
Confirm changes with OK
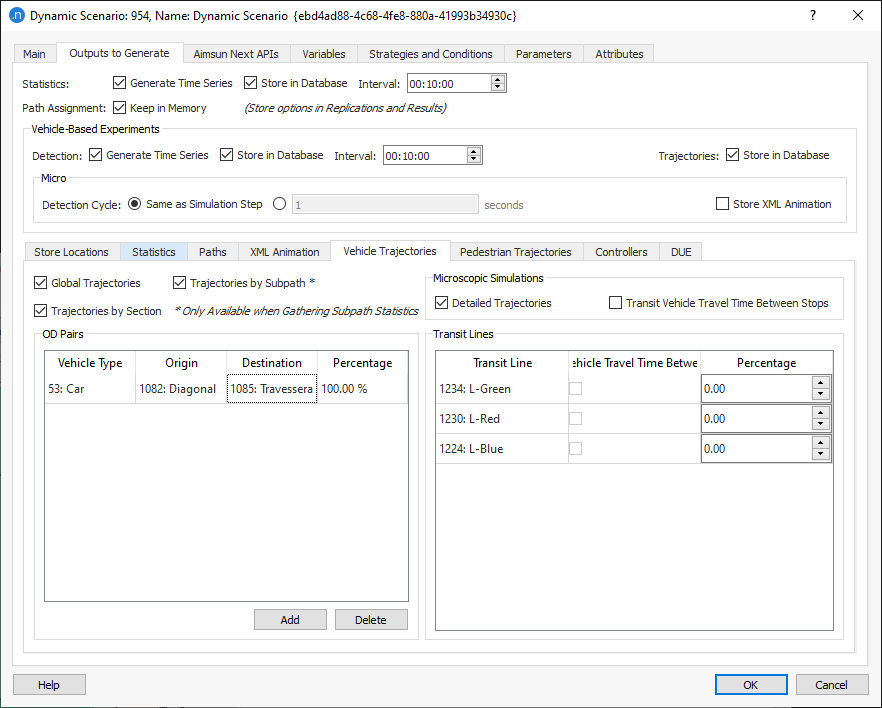click(x=750, y=684)
